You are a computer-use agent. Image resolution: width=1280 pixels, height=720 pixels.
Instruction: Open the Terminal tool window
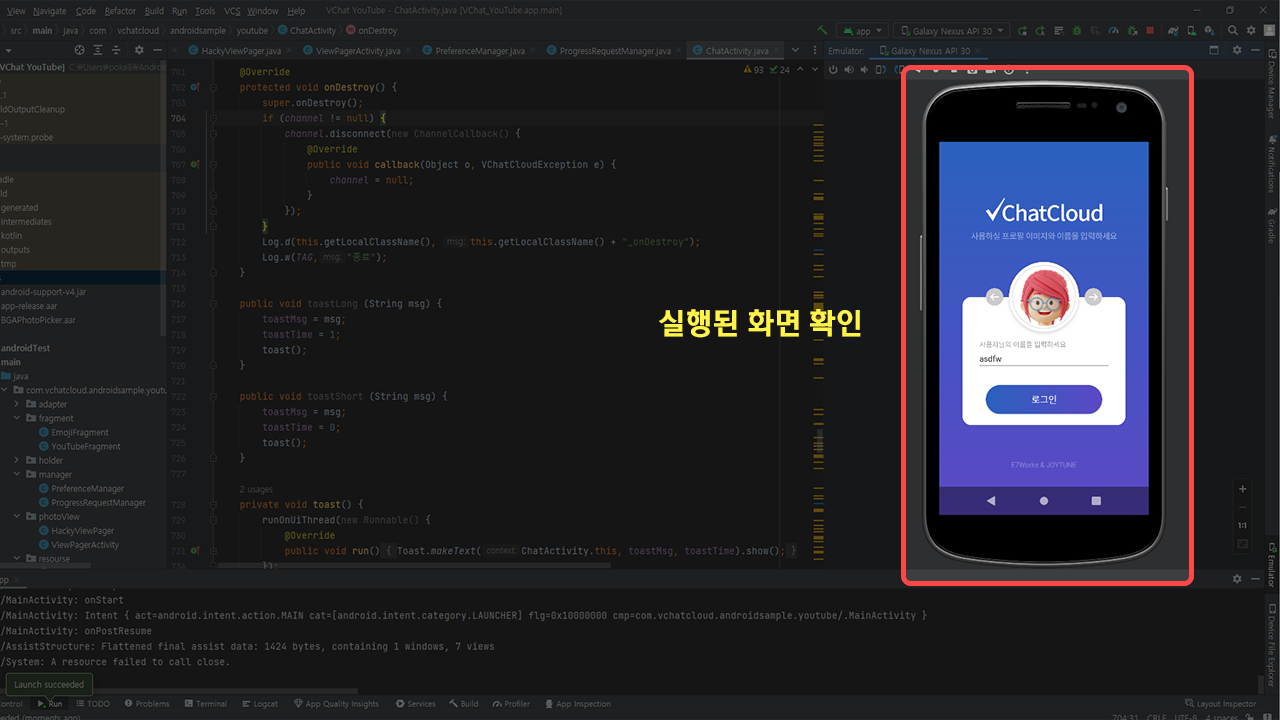coord(205,703)
